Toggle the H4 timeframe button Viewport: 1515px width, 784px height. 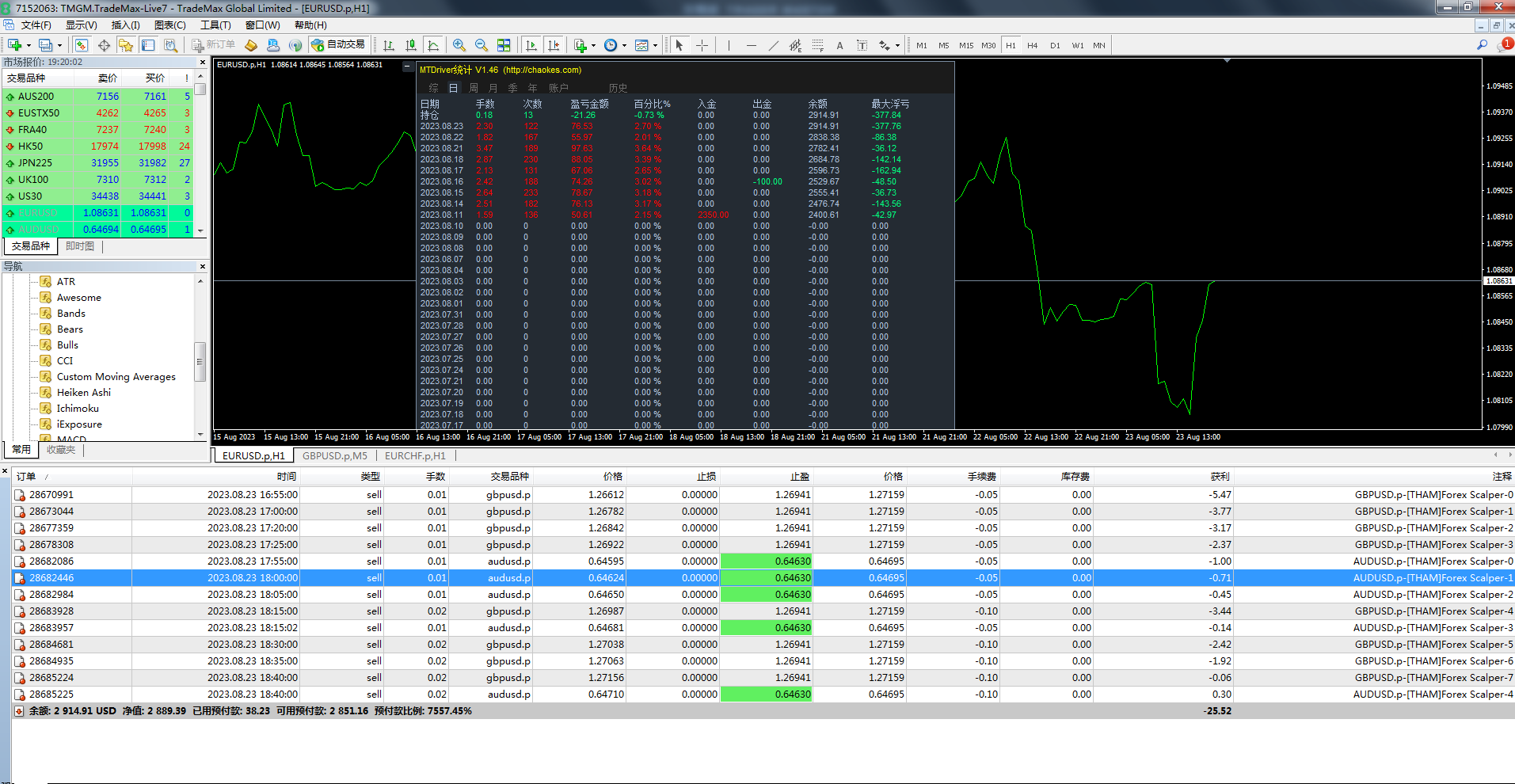1032,45
